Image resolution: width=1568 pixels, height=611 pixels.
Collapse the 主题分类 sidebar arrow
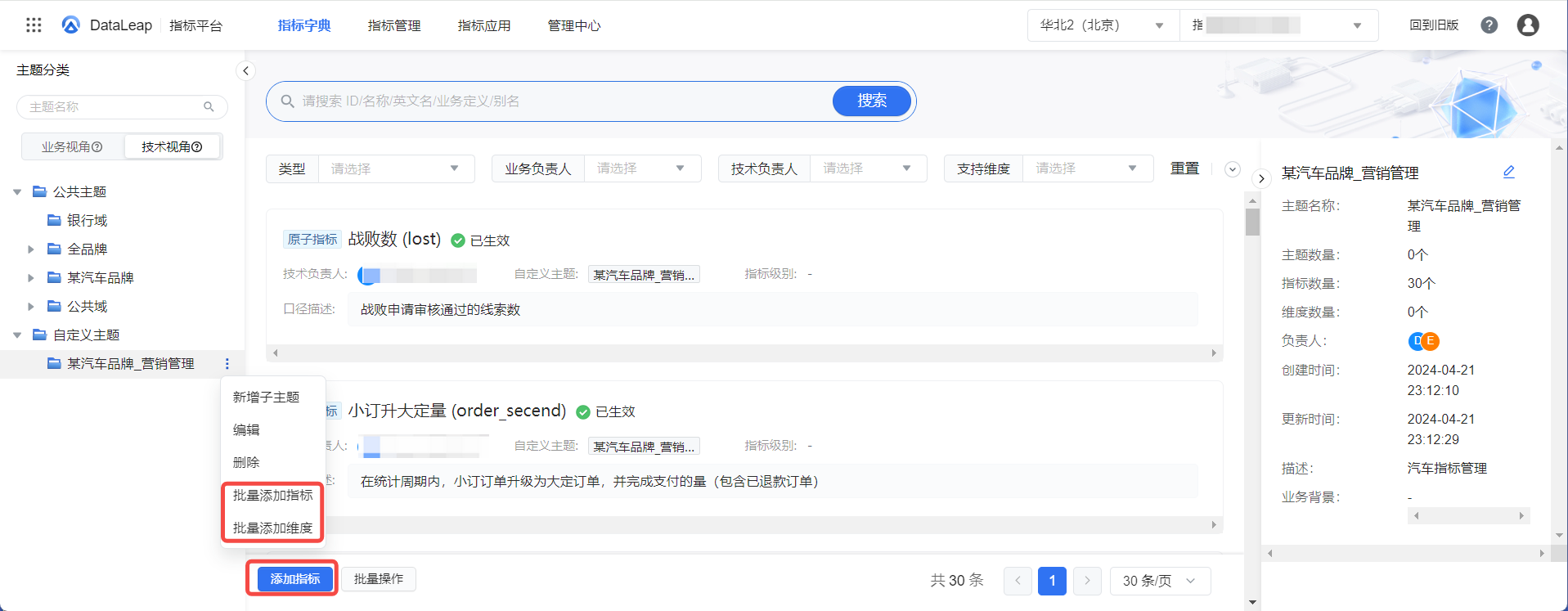(245, 71)
